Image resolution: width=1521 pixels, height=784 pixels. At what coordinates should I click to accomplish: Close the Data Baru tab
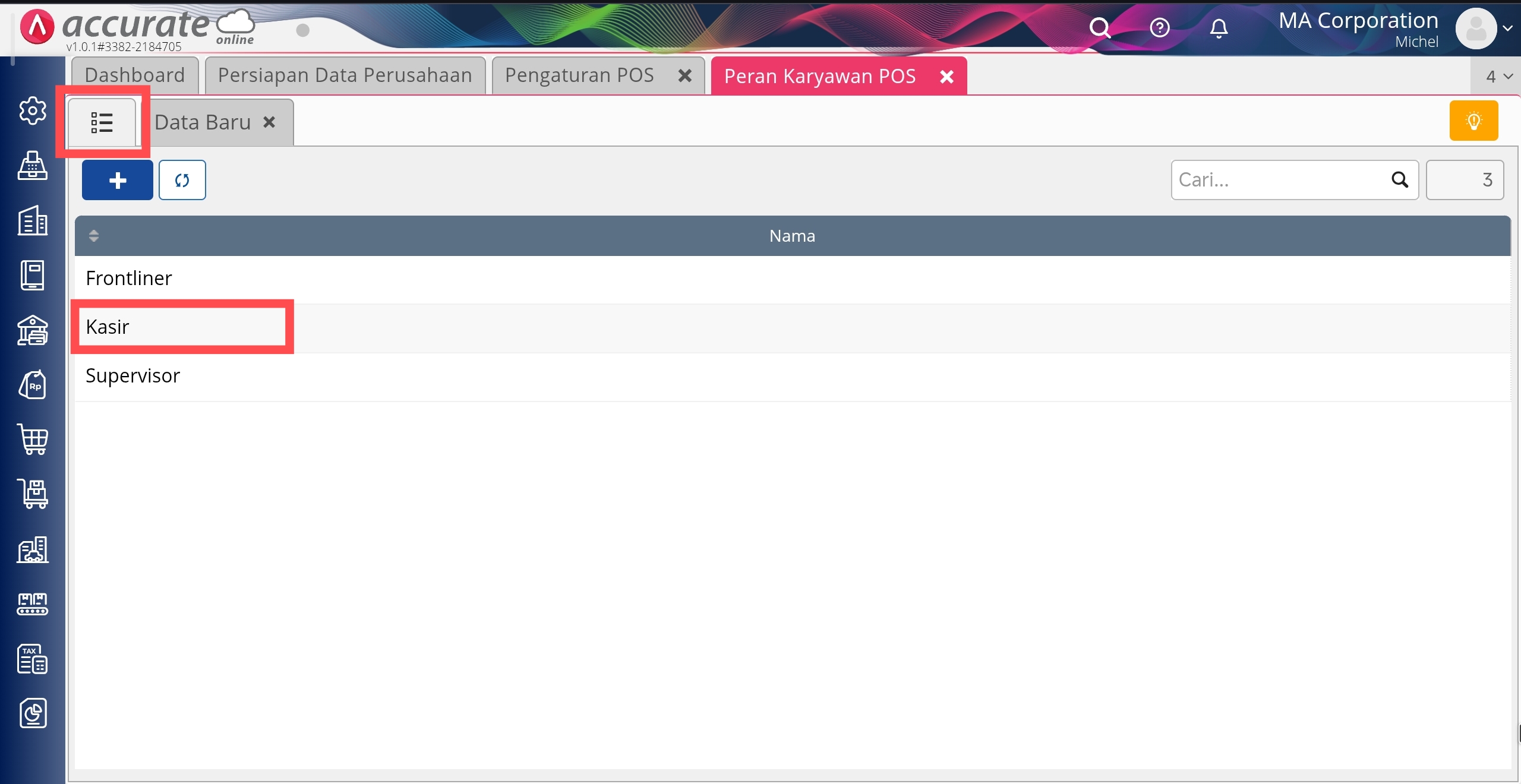click(269, 122)
